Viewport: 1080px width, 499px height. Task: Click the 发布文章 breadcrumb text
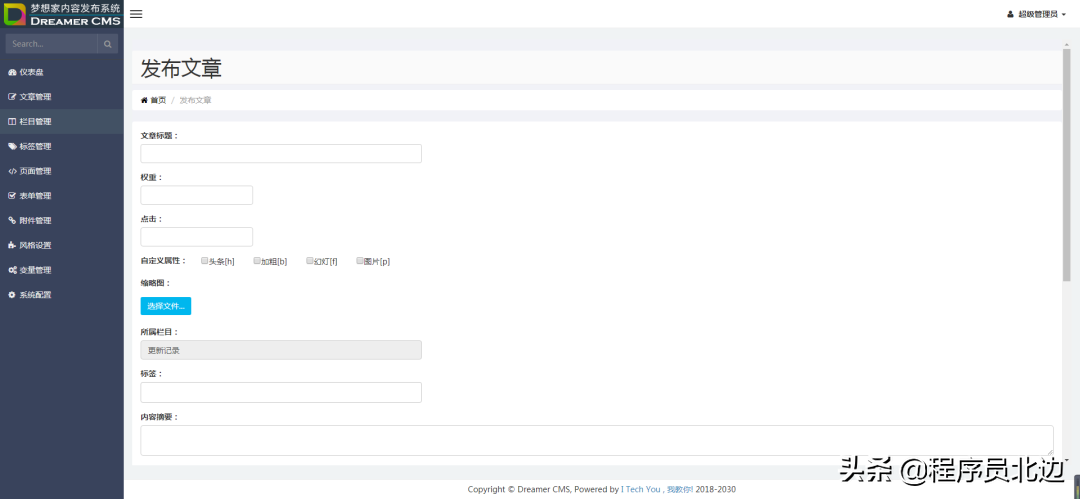(196, 101)
